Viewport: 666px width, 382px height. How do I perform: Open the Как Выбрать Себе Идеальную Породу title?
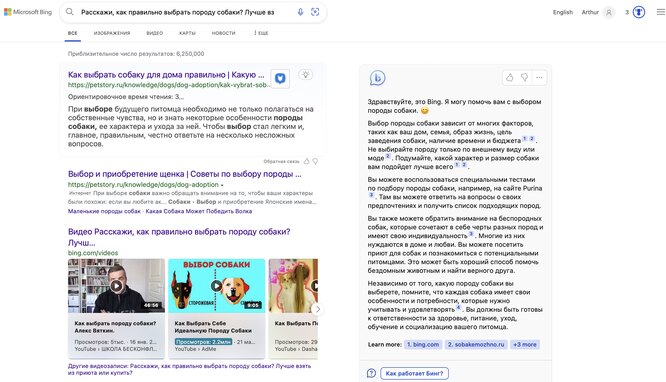(213, 327)
